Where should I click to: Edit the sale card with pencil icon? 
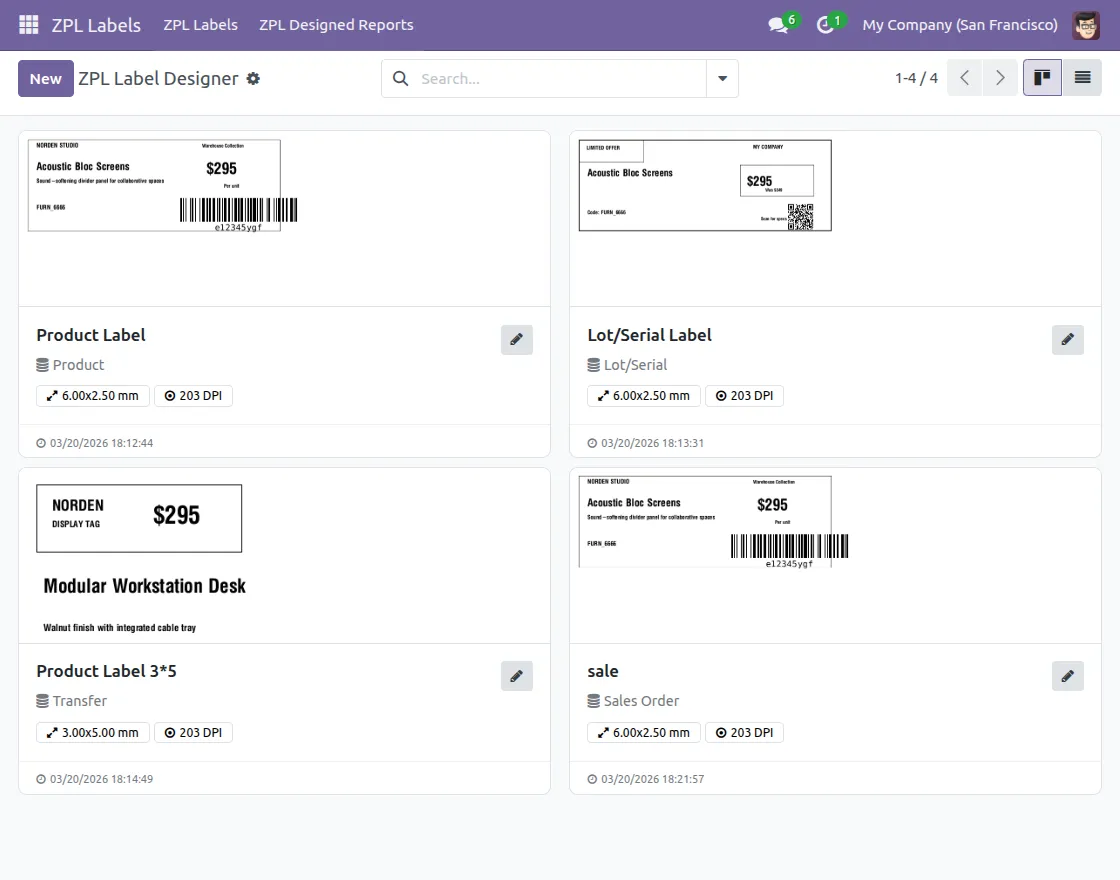(1068, 676)
